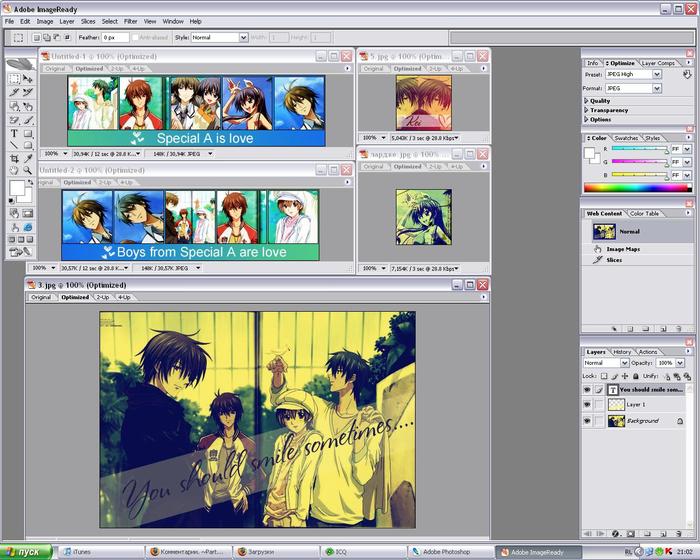Viewport: 700px width, 560px height.
Task: Toggle the Anti-aliased checkbox
Action: tap(135, 38)
